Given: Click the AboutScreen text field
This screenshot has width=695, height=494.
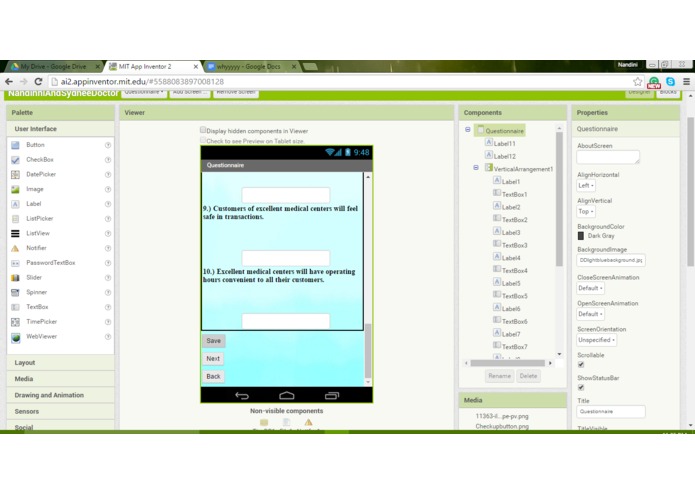Looking at the screenshot, I should [x=608, y=157].
